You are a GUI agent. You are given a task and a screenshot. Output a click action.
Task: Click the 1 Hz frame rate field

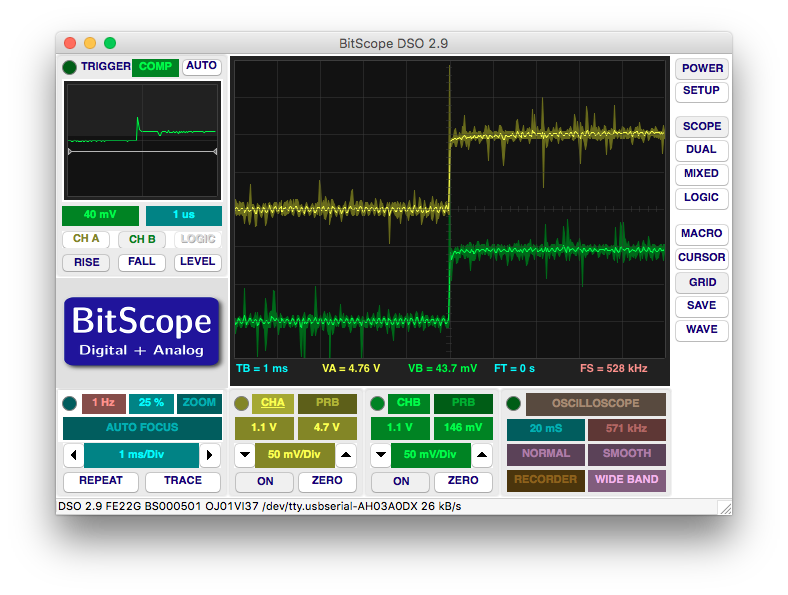pyautogui.click(x=104, y=403)
